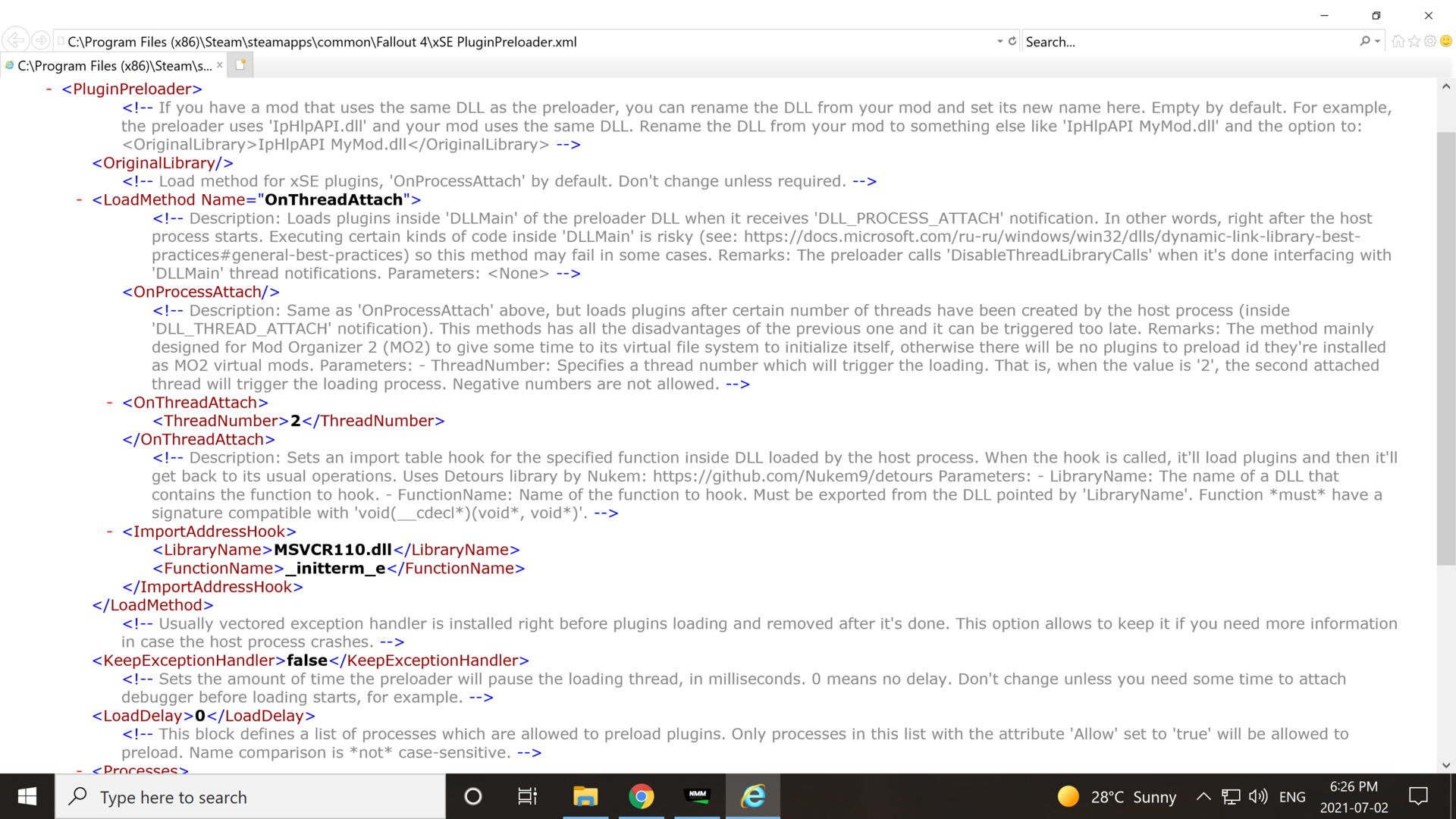This screenshot has height=819, width=1456.
Task: Click the OriginalLibrary element text
Action: click(x=162, y=163)
